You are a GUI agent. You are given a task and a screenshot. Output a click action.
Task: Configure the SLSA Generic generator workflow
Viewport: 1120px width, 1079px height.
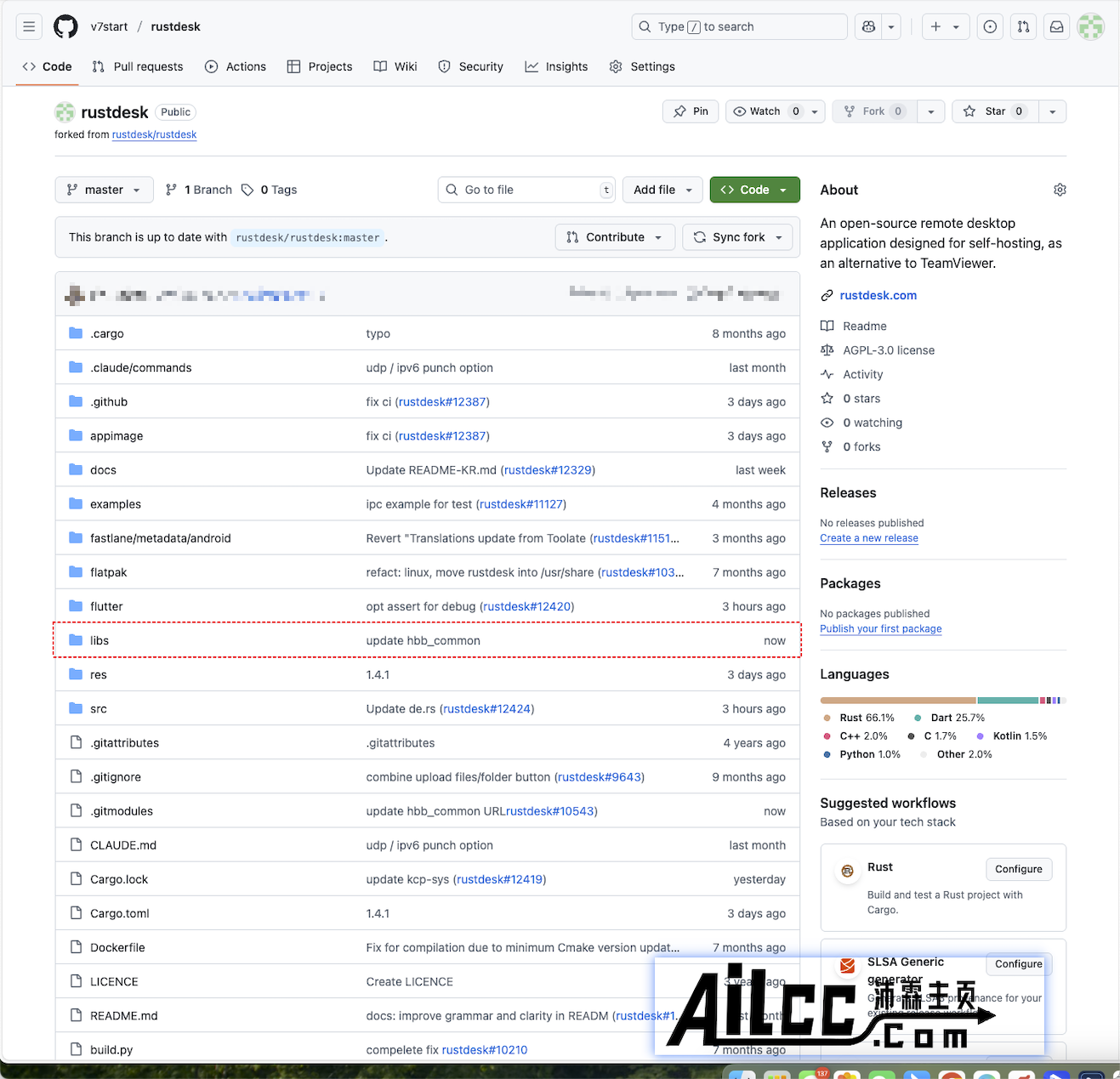coord(1019,964)
